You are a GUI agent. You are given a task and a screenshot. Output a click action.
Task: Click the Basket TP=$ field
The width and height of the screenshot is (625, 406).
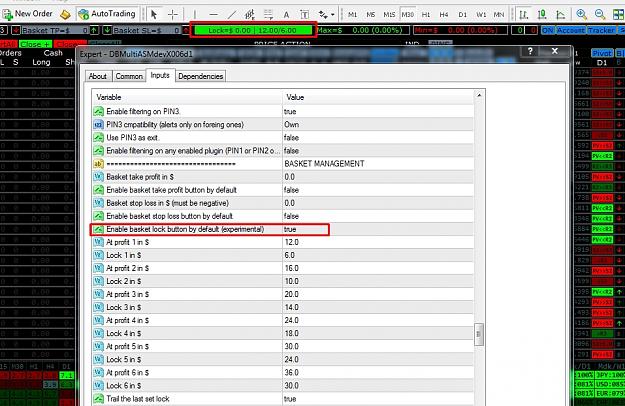55,30
